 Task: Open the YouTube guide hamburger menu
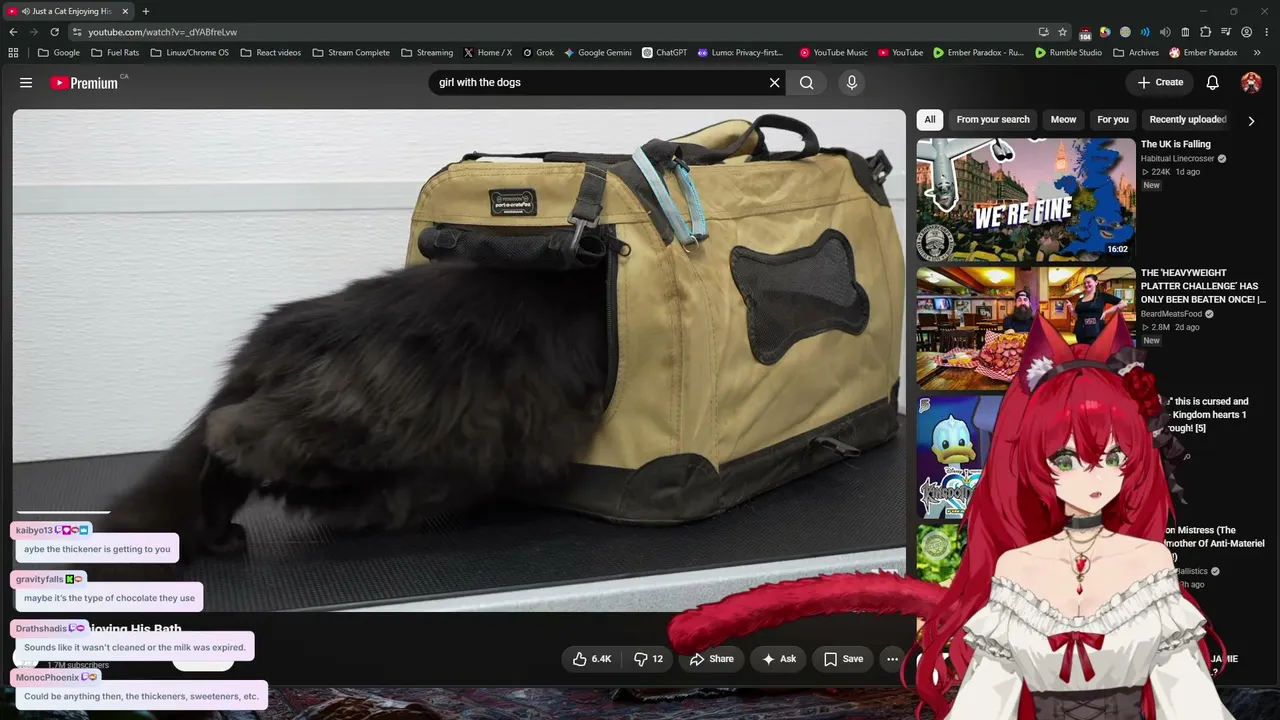point(26,83)
